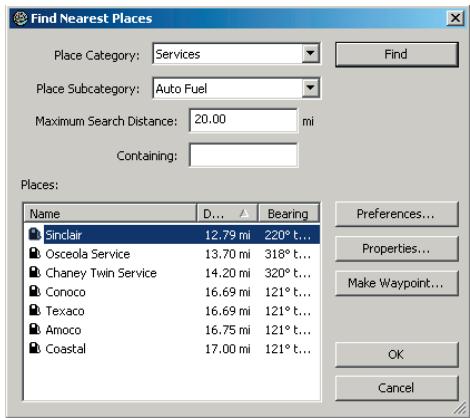This screenshot has width=470, height=418.
Task: Click Make Waypoint button
Action: tap(397, 283)
